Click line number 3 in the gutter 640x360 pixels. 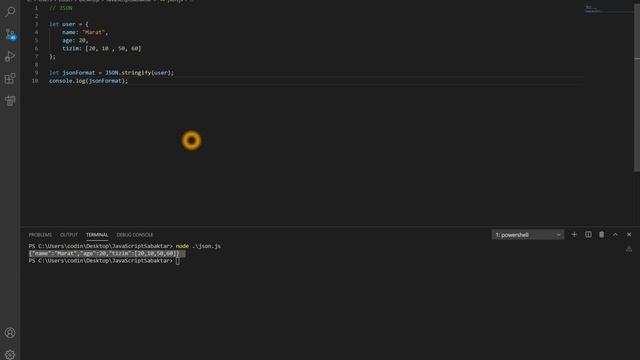pyautogui.click(x=36, y=24)
